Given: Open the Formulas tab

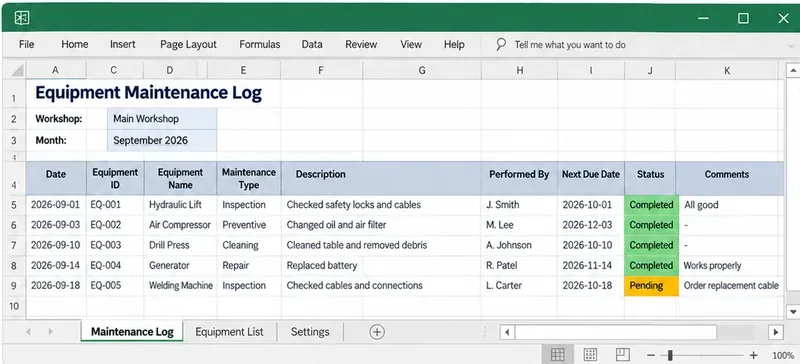Looking at the screenshot, I should (260, 44).
